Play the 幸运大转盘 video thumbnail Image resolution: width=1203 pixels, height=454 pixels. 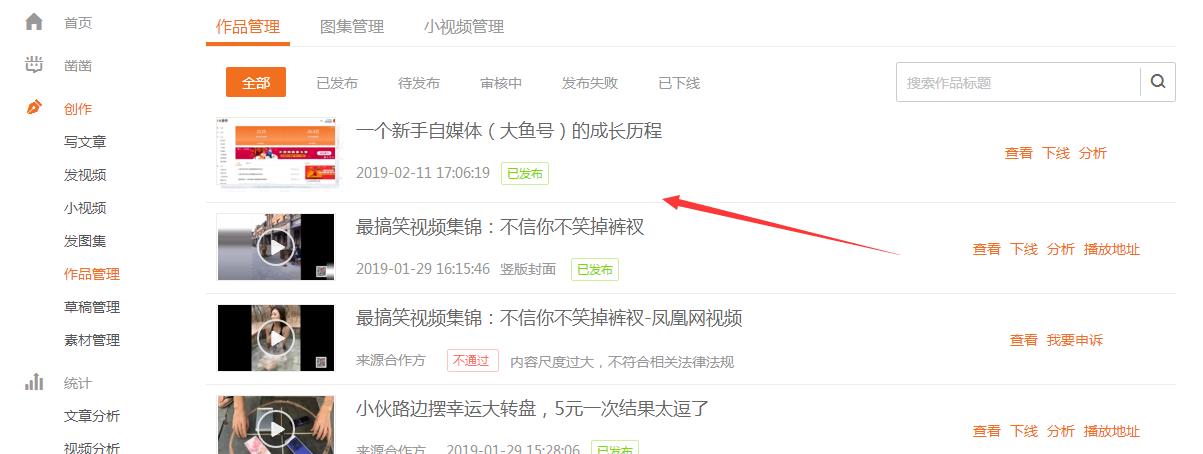click(x=275, y=426)
